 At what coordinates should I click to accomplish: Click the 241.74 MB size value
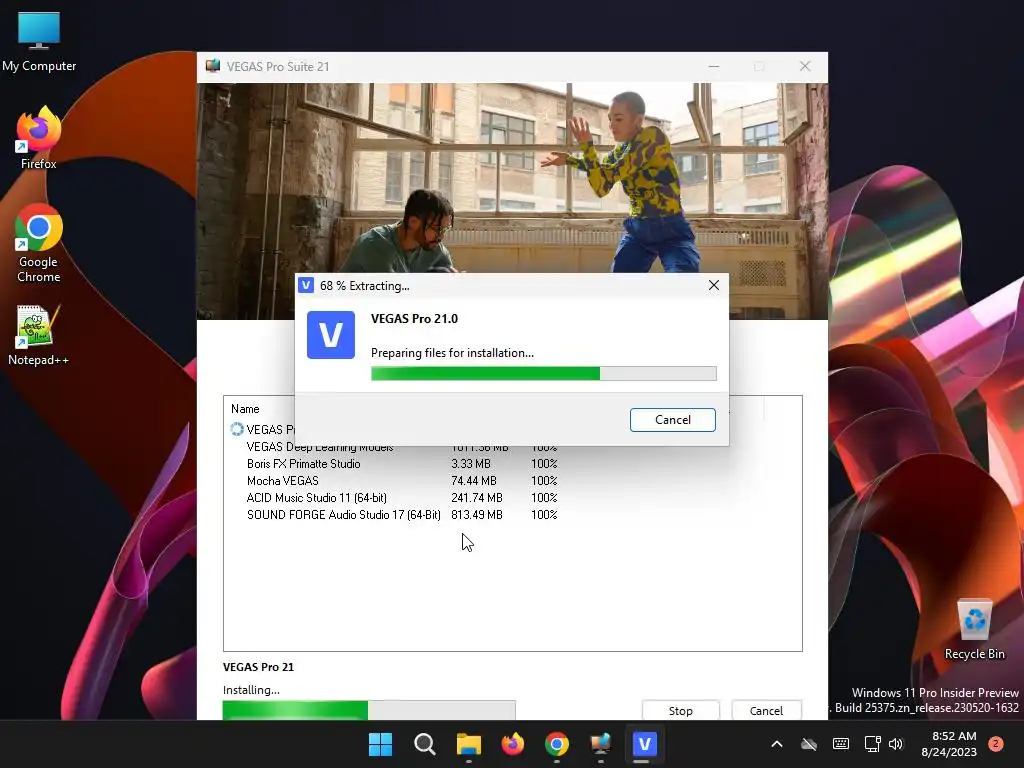477,498
